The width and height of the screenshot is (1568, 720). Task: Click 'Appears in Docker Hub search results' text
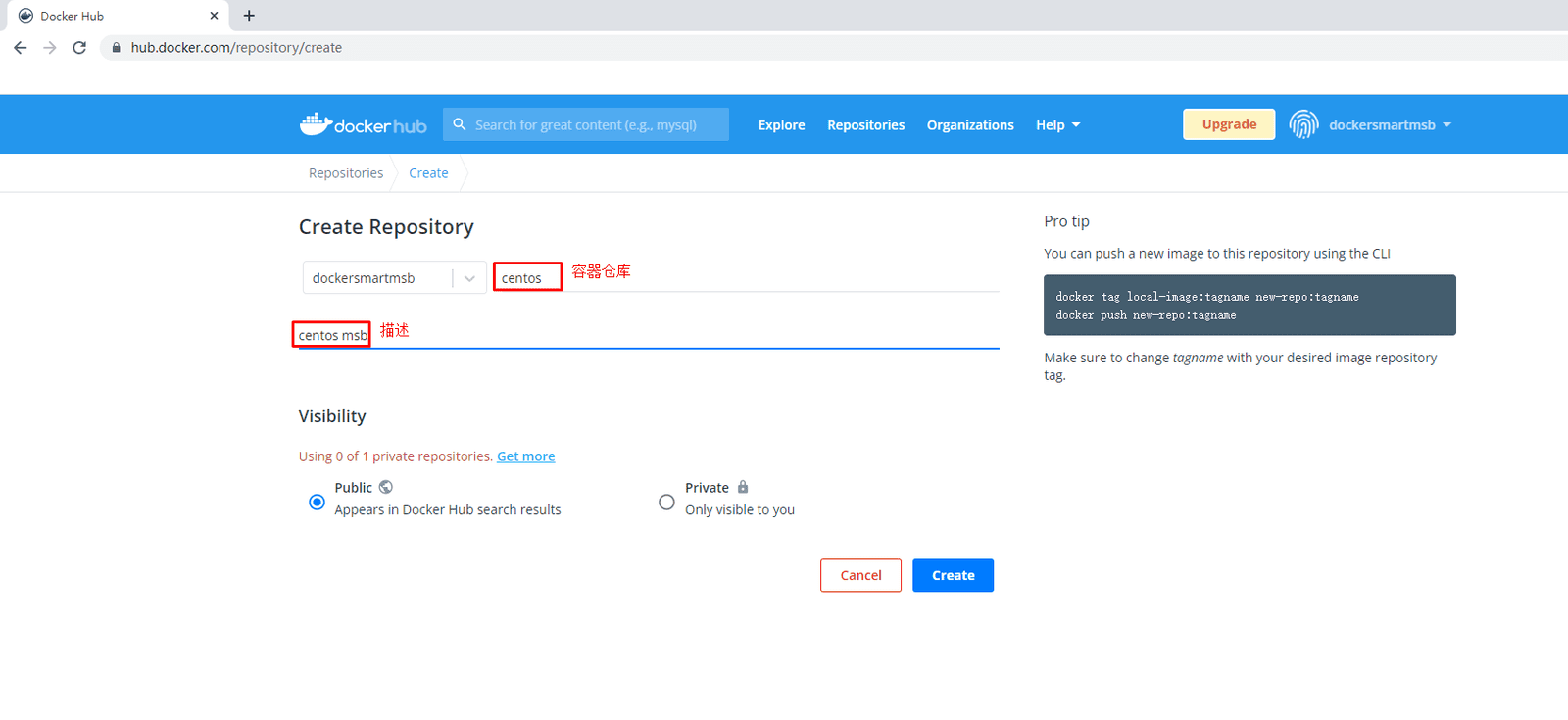coord(448,509)
